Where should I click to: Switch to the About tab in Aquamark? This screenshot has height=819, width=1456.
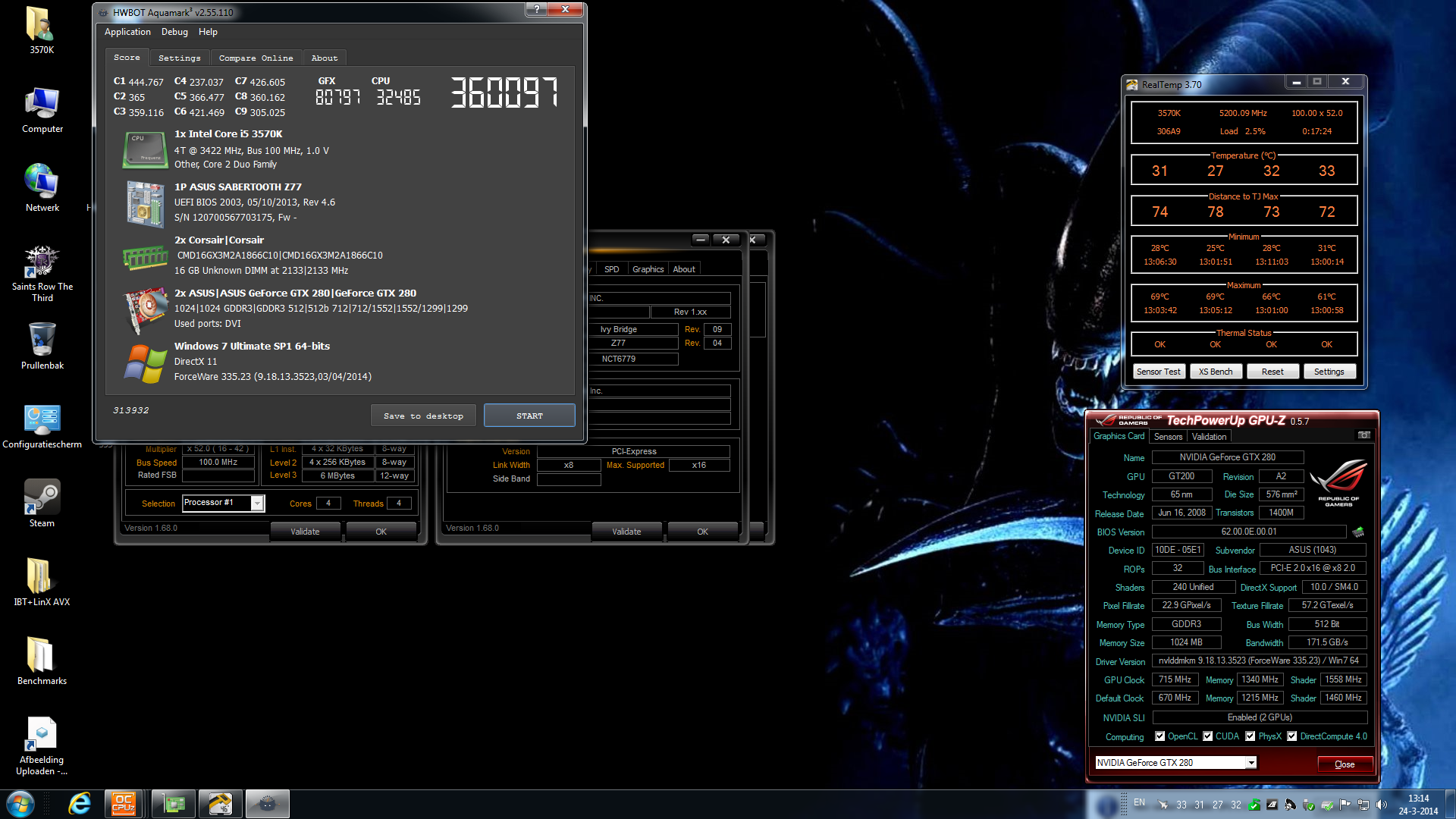[x=325, y=58]
